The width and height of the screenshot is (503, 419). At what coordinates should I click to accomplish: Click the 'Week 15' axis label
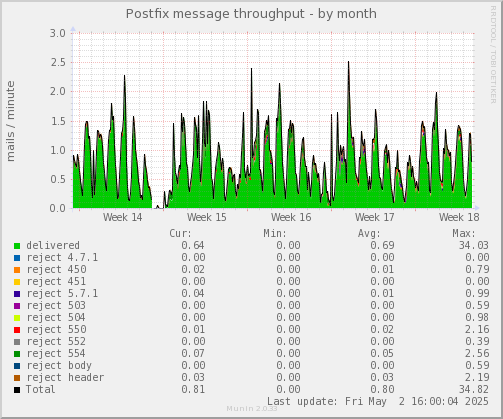point(207,217)
